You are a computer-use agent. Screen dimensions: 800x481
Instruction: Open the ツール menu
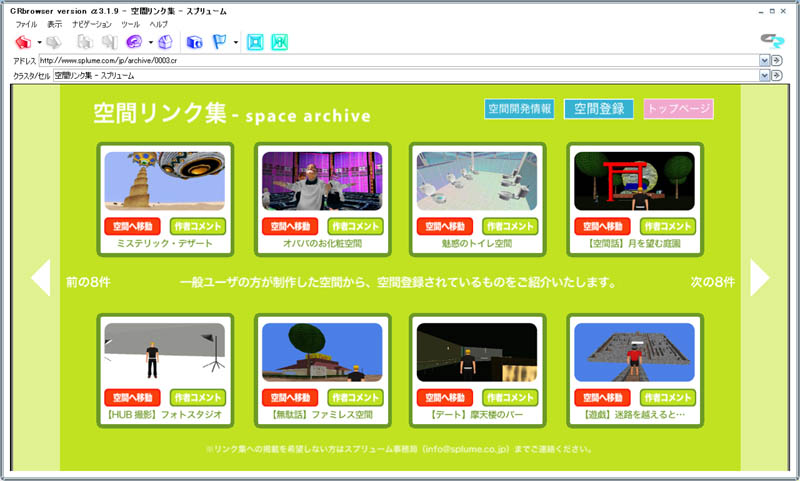tap(131, 24)
